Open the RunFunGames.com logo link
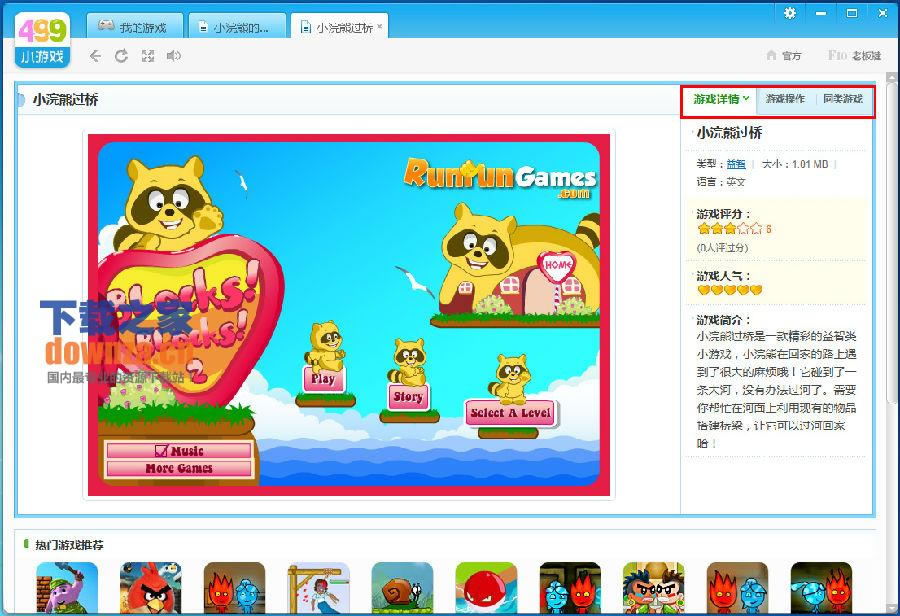This screenshot has height=616, width=900. pos(500,177)
